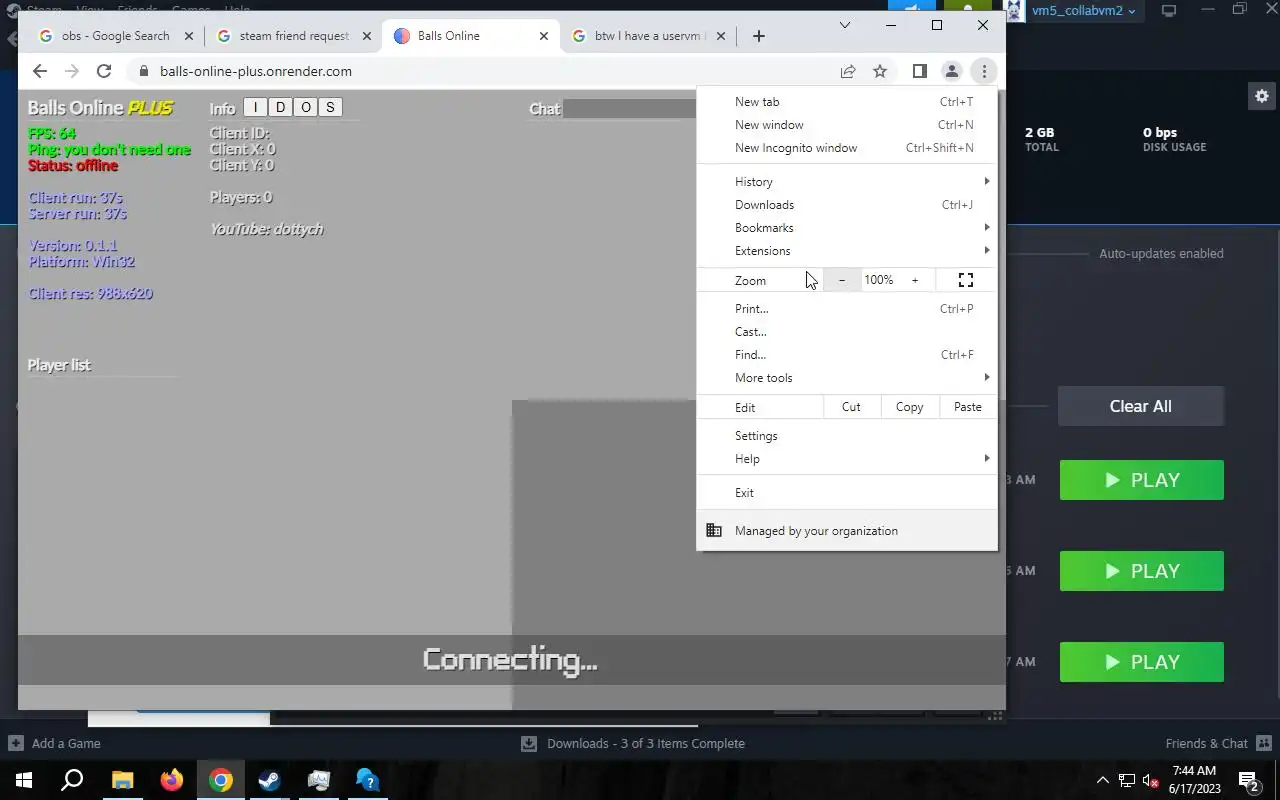Screen dimensions: 1280x800
Task: Click the middle PLAY button in Steam
Action: (1142, 571)
